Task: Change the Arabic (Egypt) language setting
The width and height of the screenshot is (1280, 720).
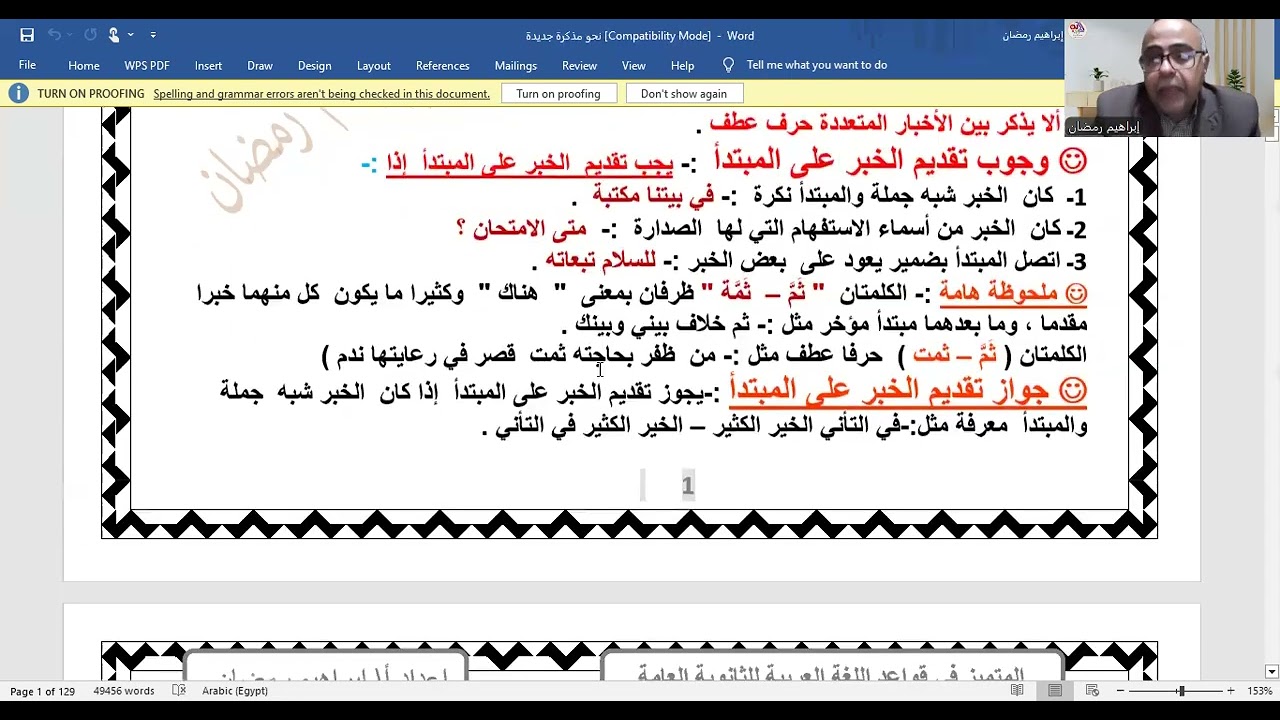Action: (x=235, y=691)
